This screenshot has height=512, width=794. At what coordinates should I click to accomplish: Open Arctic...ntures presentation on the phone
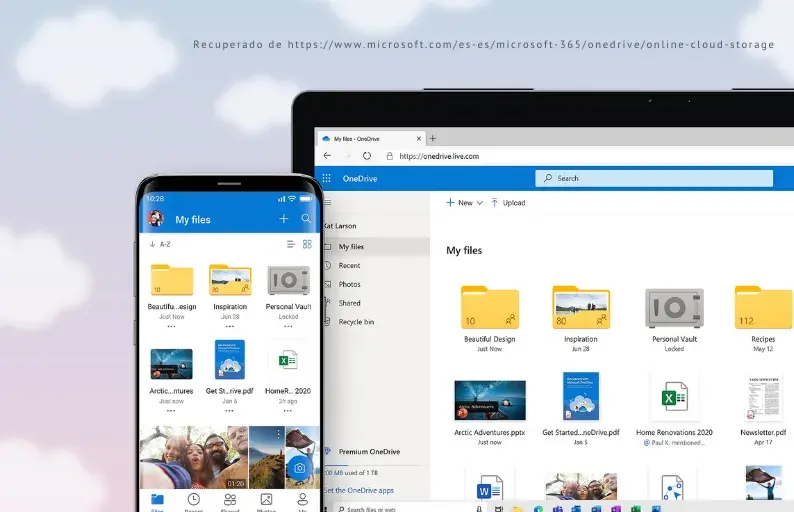172,364
